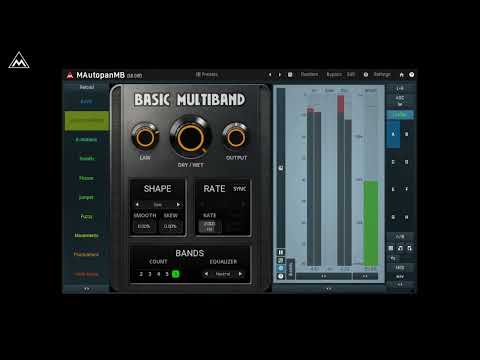The width and height of the screenshot is (480, 360).
Task: Set band count to 6
Action: click(176, 274)
